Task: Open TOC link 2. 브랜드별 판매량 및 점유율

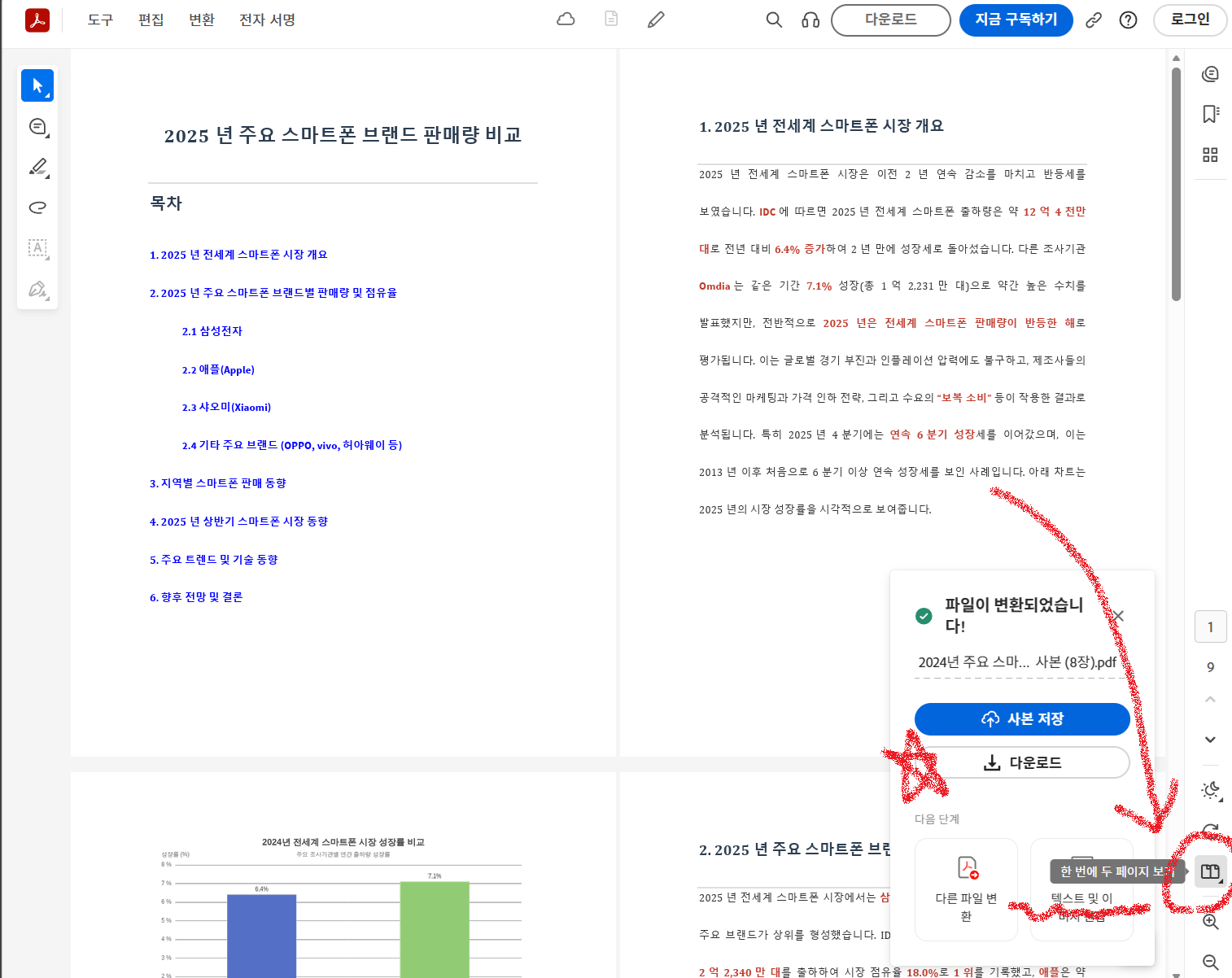Action: (273, 293)
